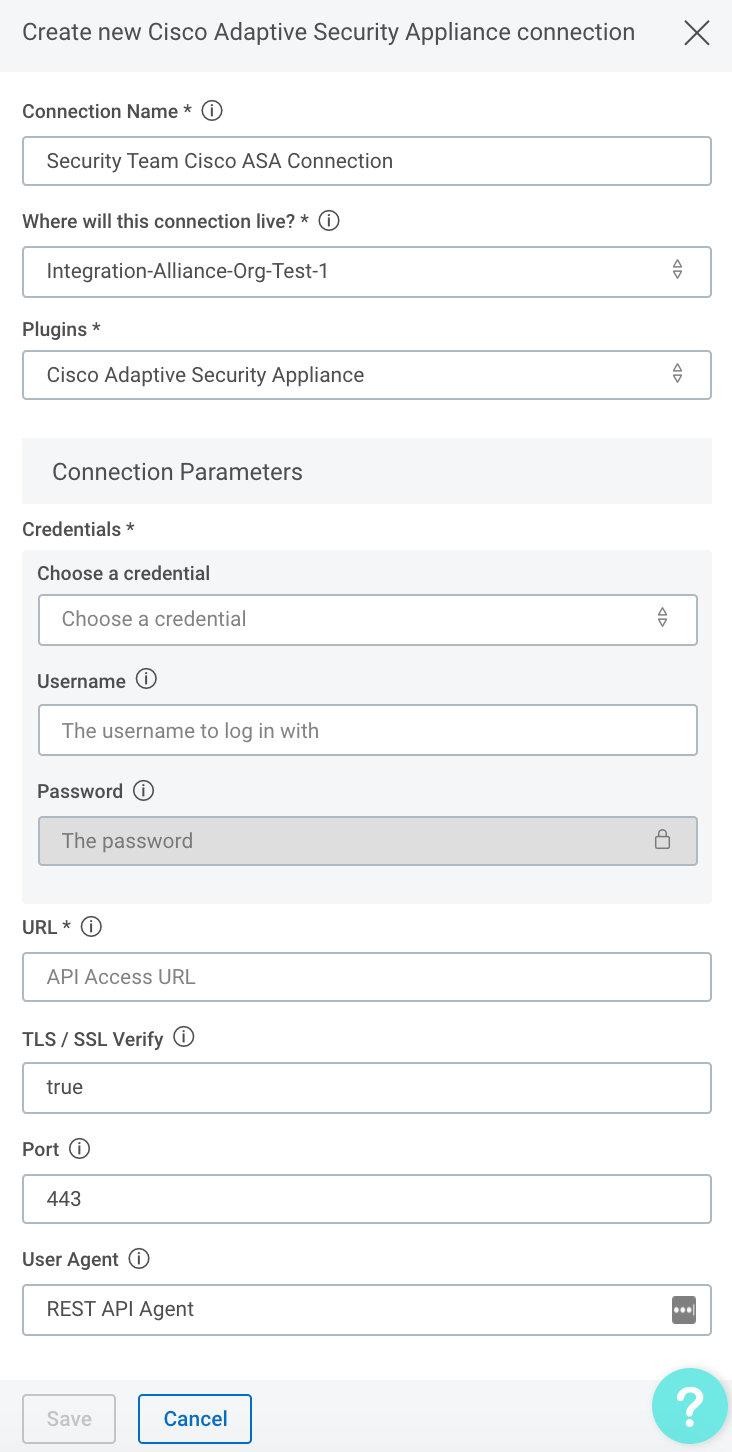This screenshot has width=732, height=1452.
Task: Click the Port field showing 443
Action: tap(367, 1198)
